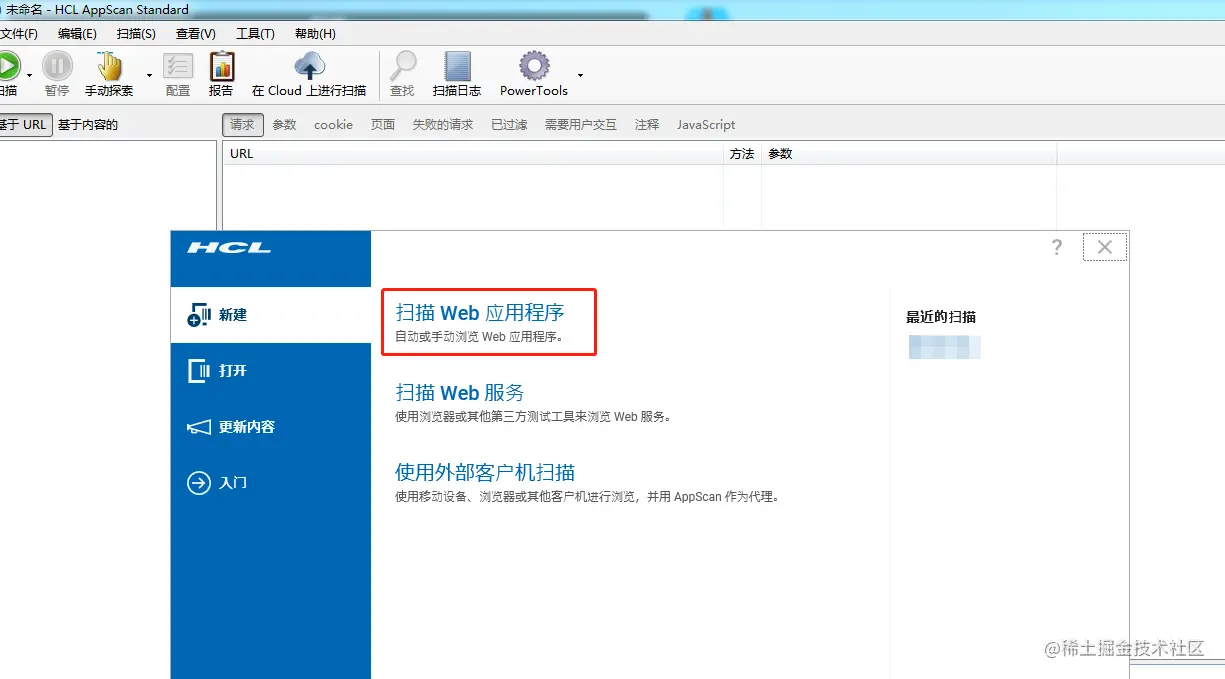The image size is (1225, 679).
Task: Select the JavaScript tab
Action: point(706,125)
